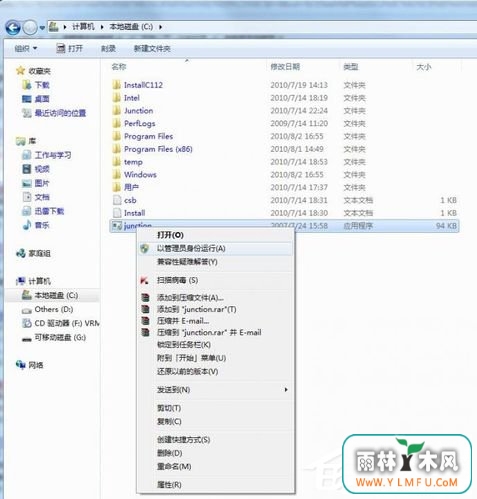Choose 压缩到 "junction.rar" 并 E-mail

coord(215,332)
